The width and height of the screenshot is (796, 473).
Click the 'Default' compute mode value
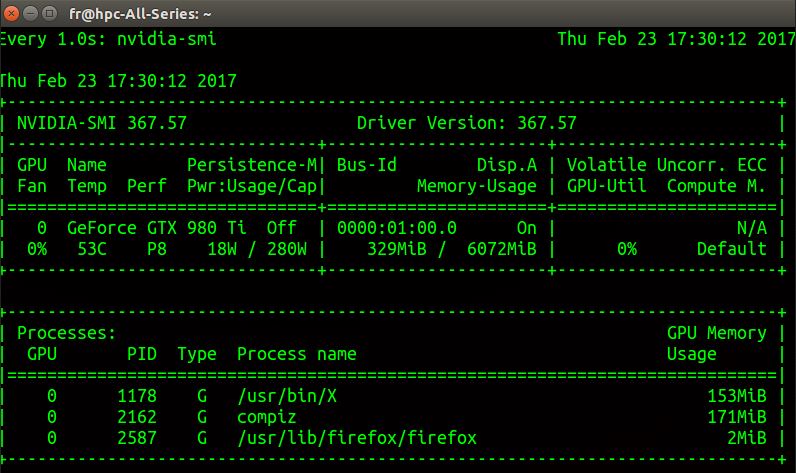[732, 249]
